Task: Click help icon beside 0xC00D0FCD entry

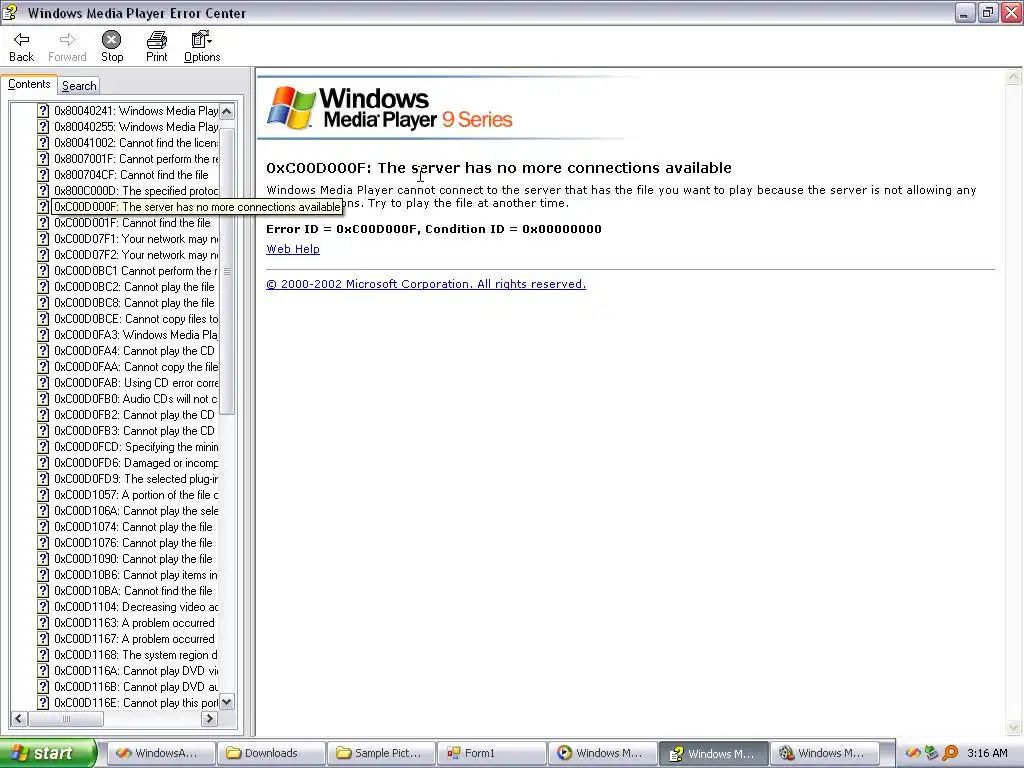Action: tap(43, 447)
